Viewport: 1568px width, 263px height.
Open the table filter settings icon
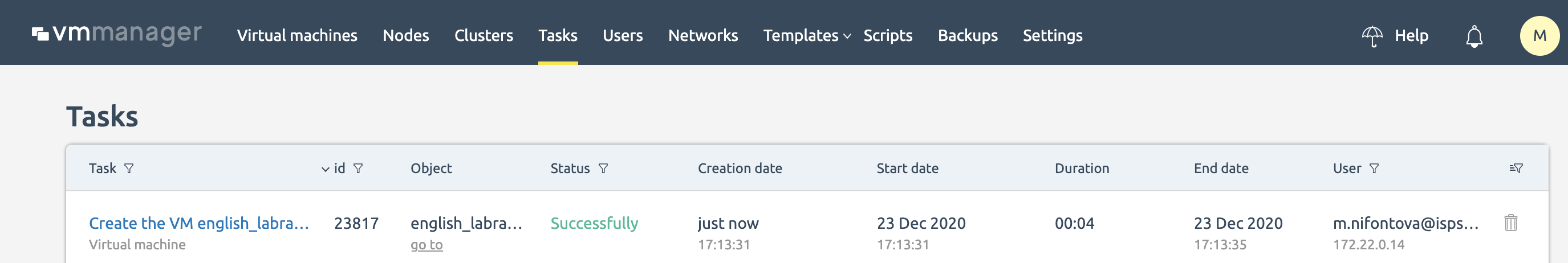pyautogui.click(x=1516, y=169)
